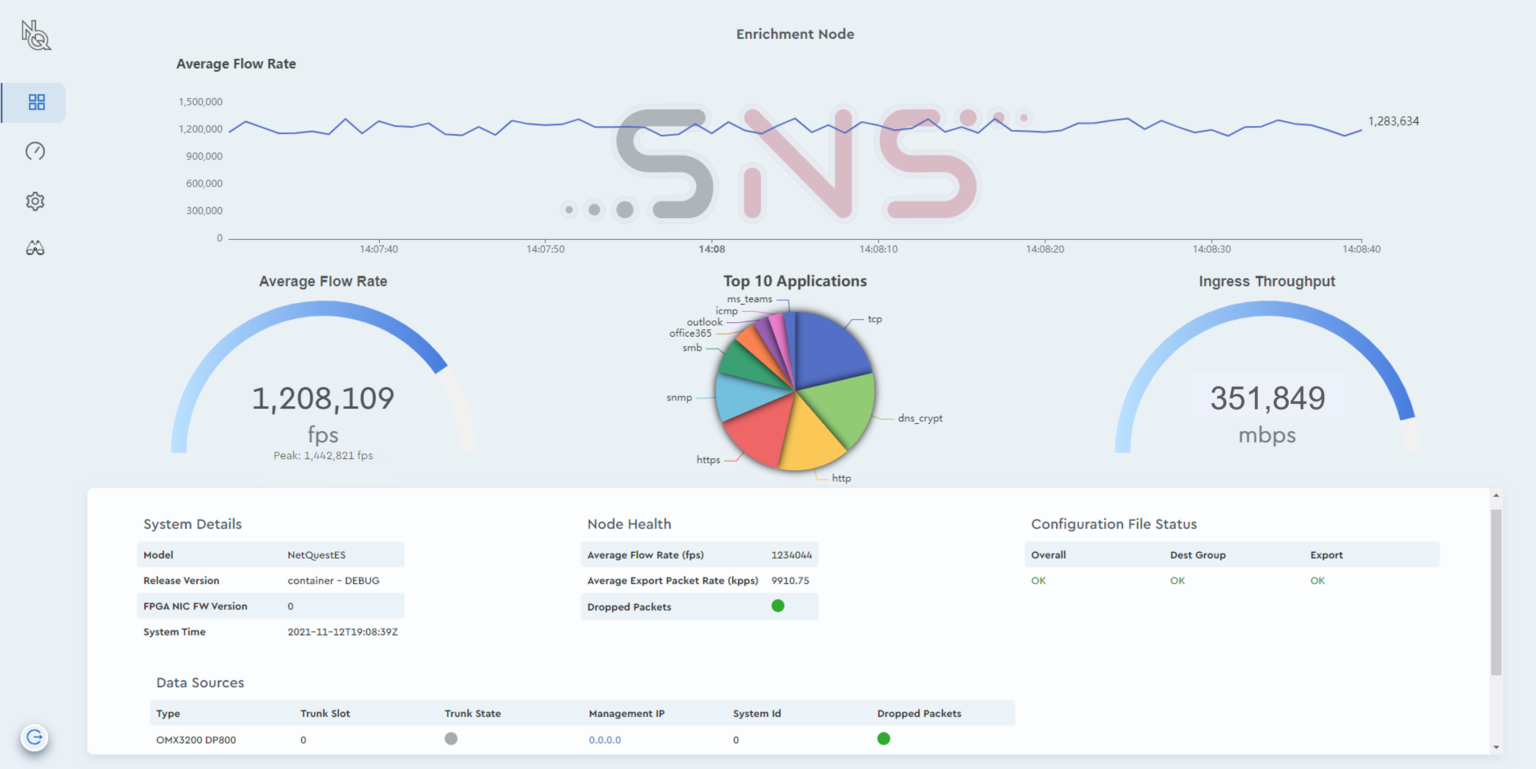Screen dimensions: 1536x769
Task: Click Node Health Dropped Packets green indicator
Action: tap(778, 606)
